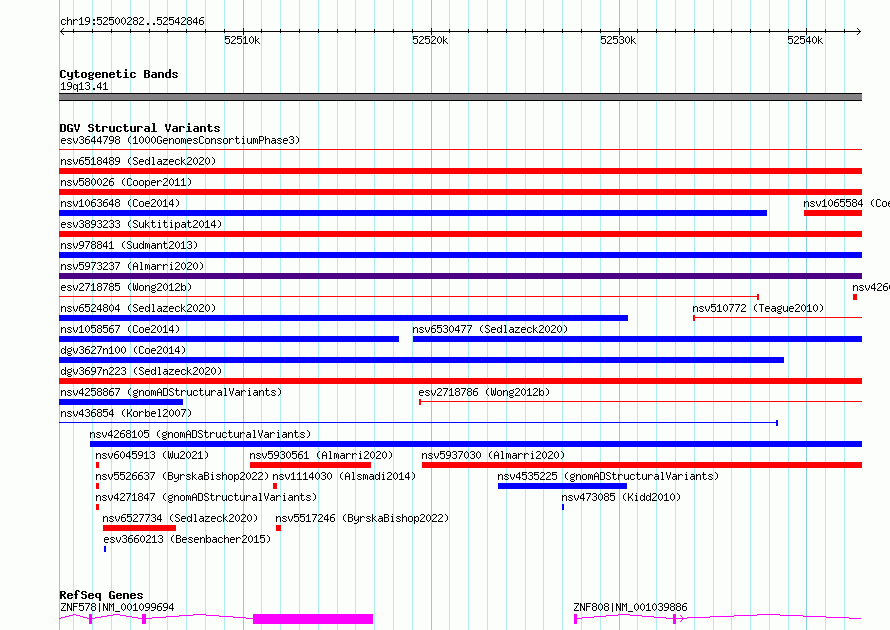Image resolution: width=890 pixels, height=630 pixels.
Task: Select the nsv6527734 Sedlazeck2020 label
Action: tap(180, 518)
